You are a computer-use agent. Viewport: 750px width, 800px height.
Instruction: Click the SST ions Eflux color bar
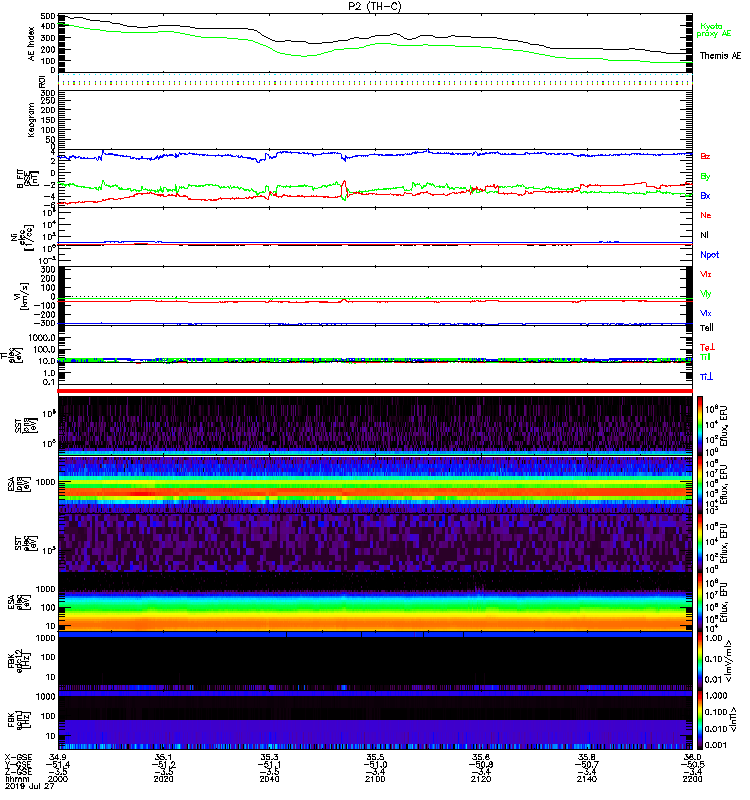point(700,425)
